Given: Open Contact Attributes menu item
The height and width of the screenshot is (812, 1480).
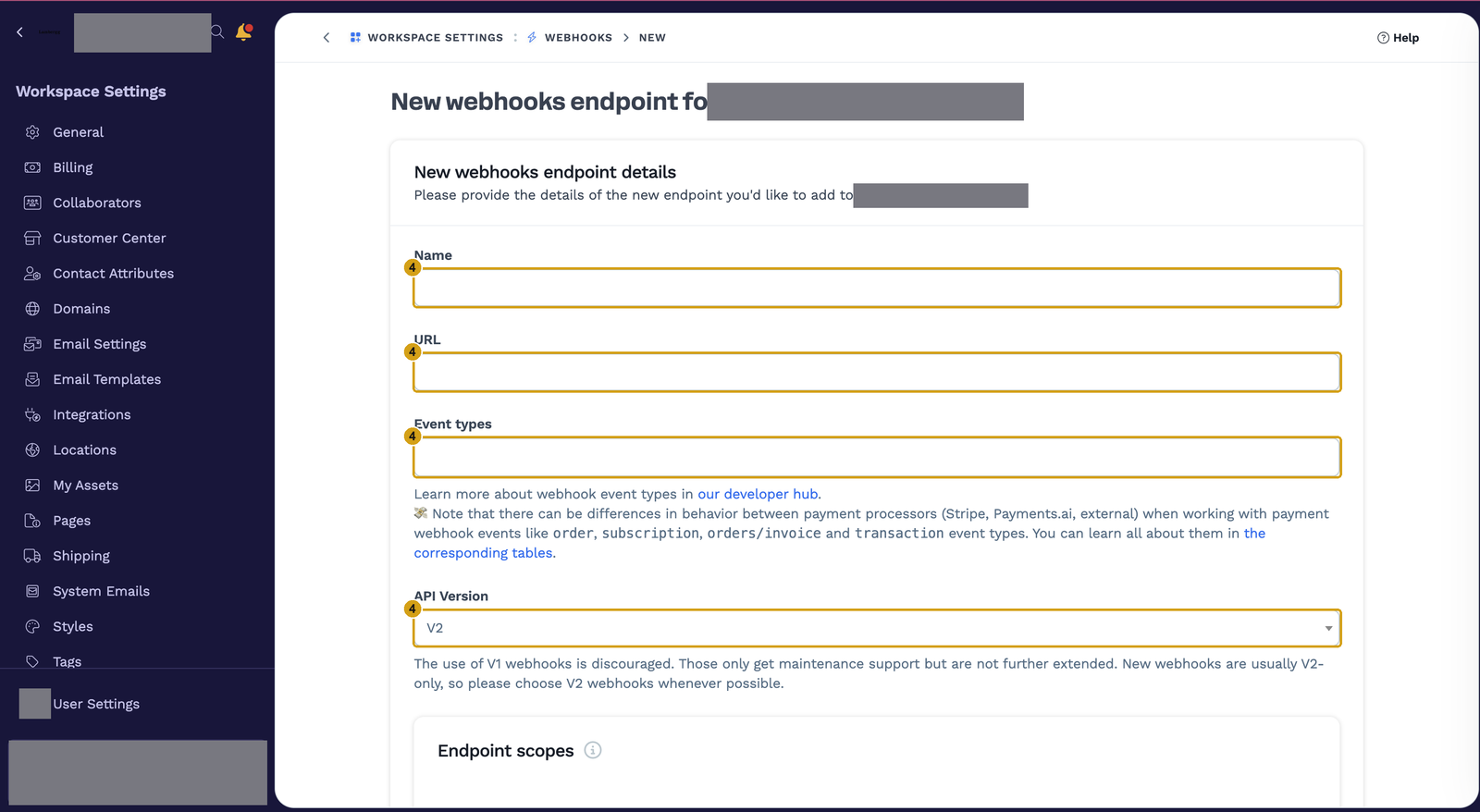Looking at the screenshot, I should (x=114, y=274).
